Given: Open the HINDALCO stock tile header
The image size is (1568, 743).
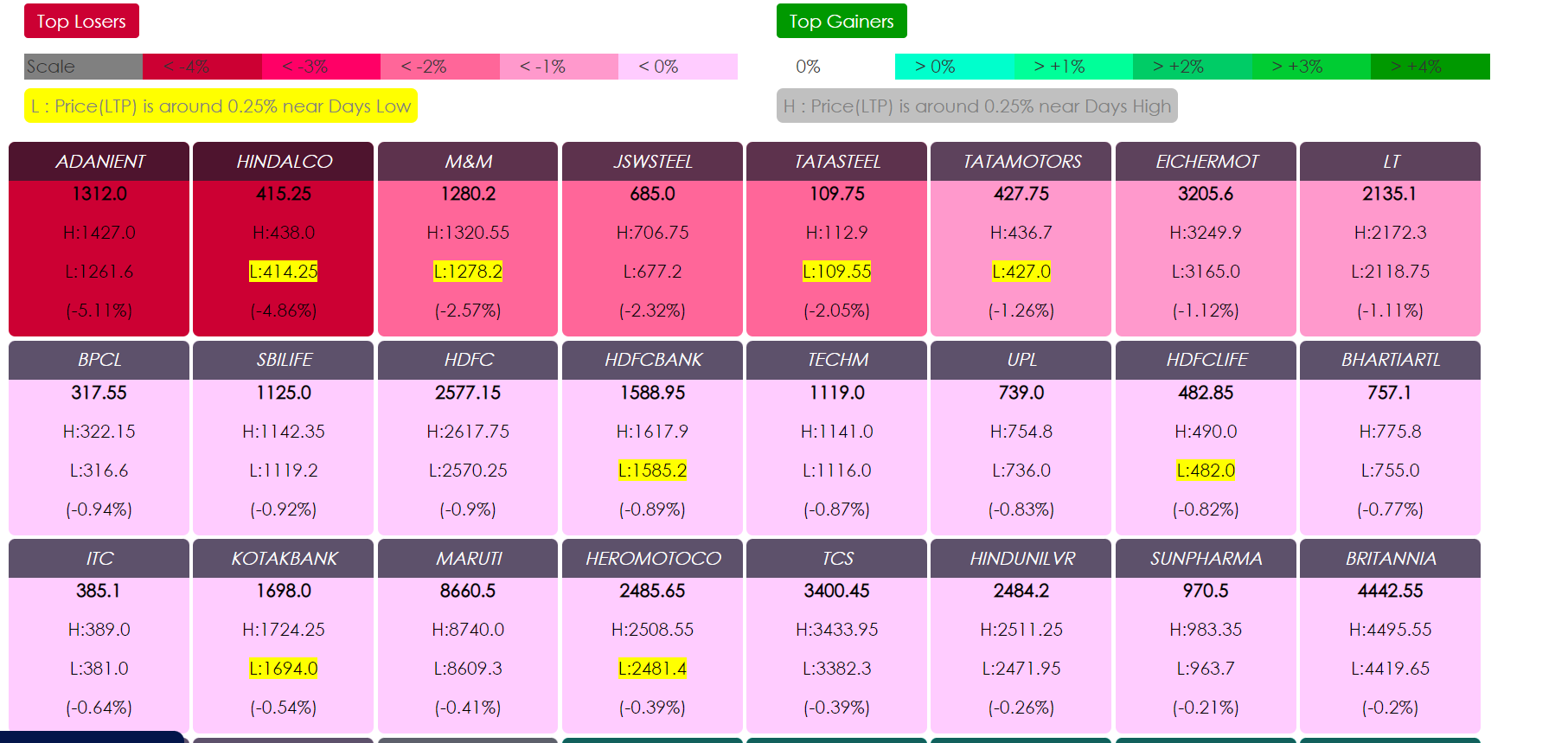Looking at the screenshot, I should (x=284, y=162).
